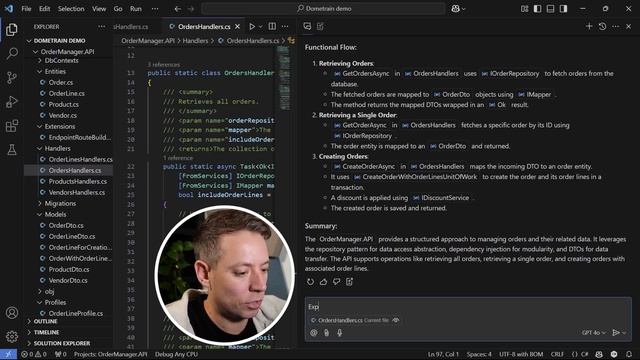The image size is (640, 360).
Task: Open Vendor.cs entity file
Action: click(63, 116)
